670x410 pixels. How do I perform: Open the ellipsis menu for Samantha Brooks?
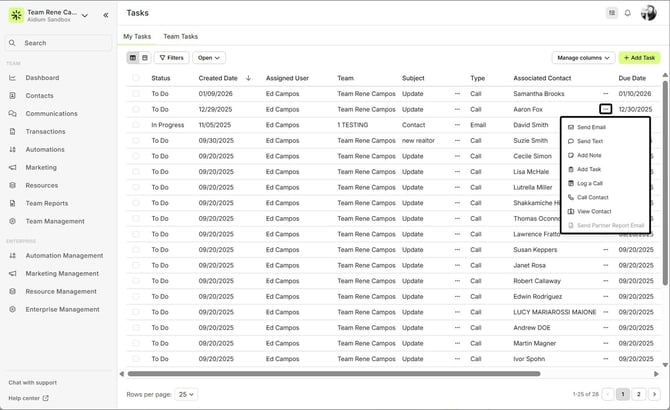(x=605, y=93)
